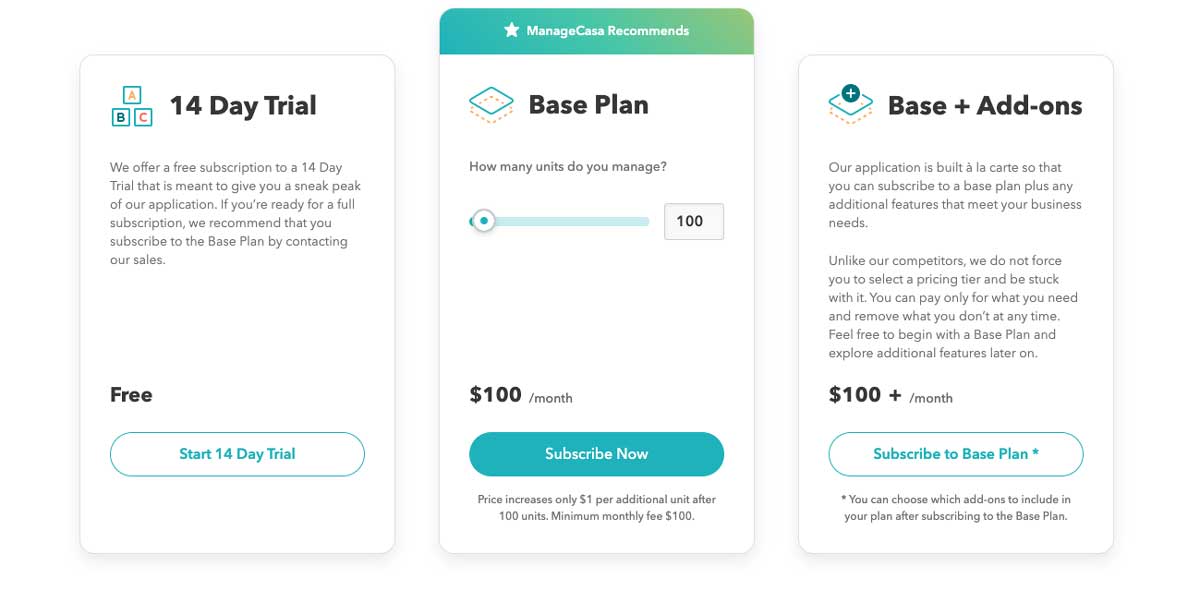Viewport: 1200px width, 590px height.
Task: Click the price increase note under Subscribe Now
Action: point(596,506)
